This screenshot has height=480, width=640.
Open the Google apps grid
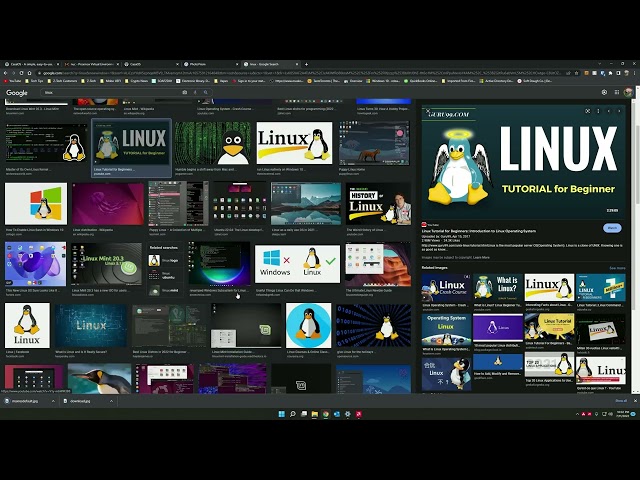617,93
